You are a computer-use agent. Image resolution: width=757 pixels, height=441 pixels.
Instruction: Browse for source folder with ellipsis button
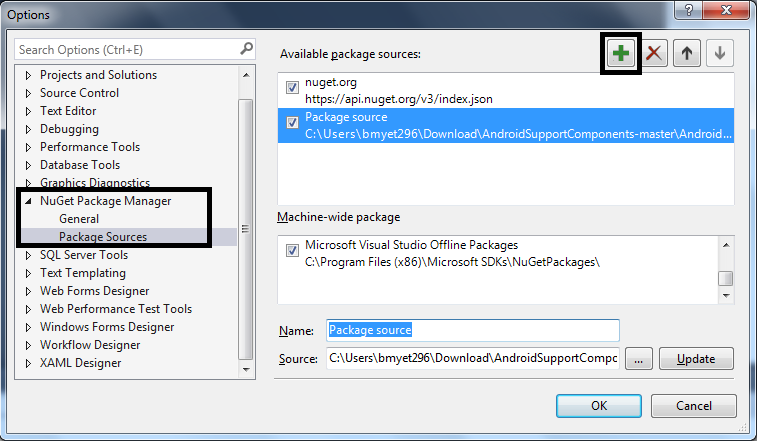(639, 359)
